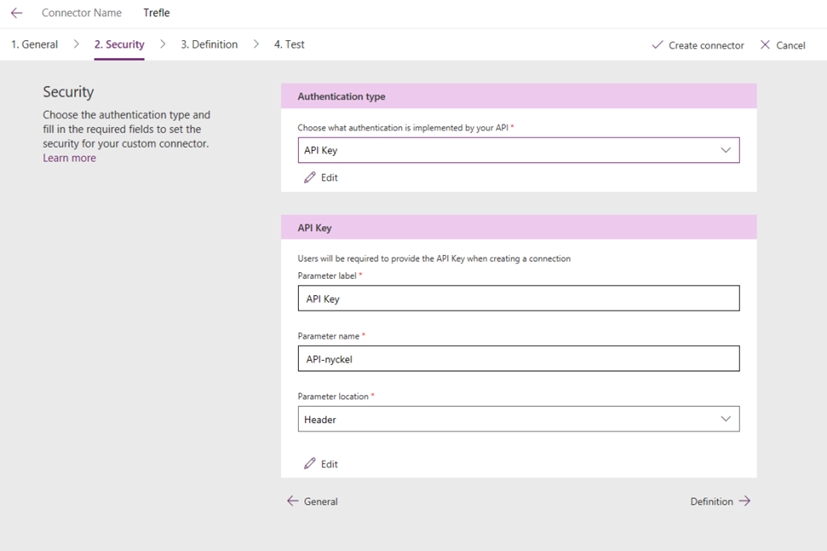This screenshot has width=827, height=551.
Task: Click the back arrow beside Connector Name
Action: coord(16,13)
